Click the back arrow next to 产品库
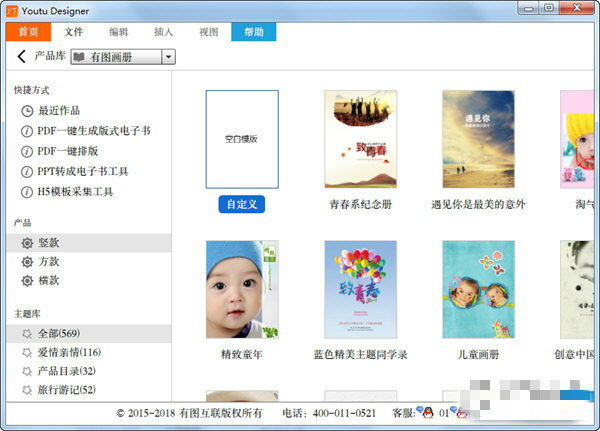 [x=21, y=56]
